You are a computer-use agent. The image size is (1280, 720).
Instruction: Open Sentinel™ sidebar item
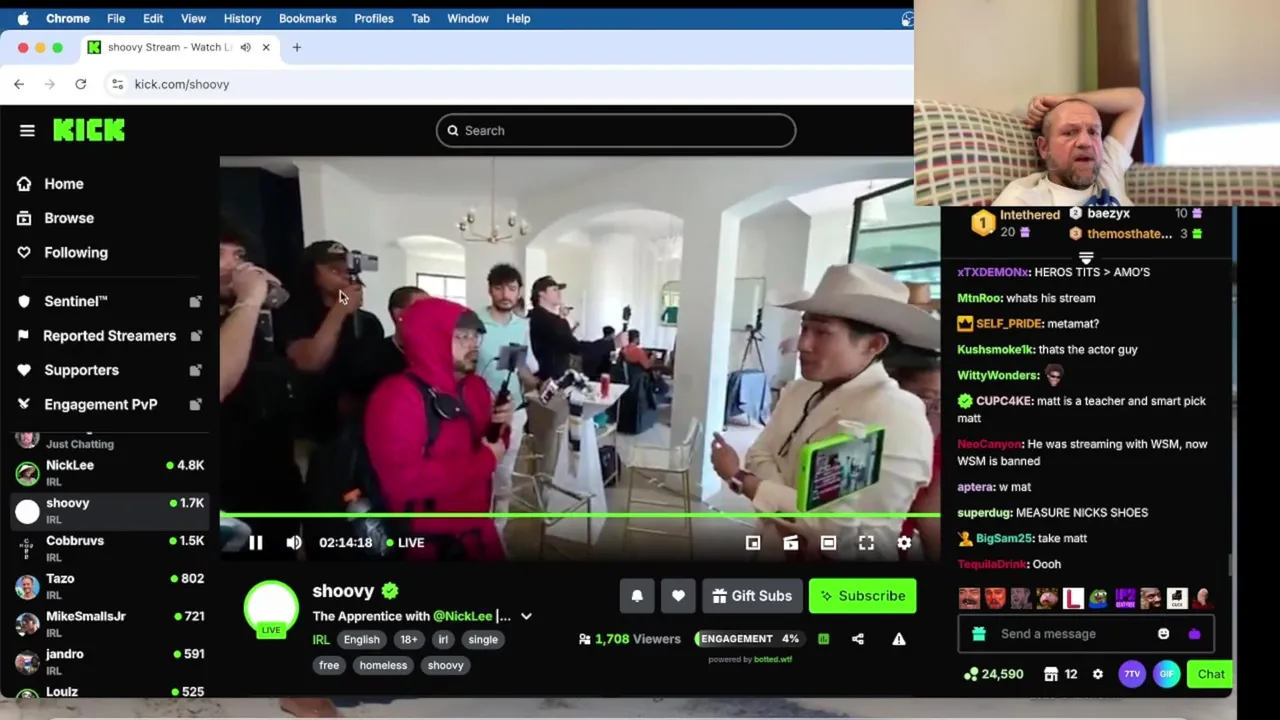point(110,301)
